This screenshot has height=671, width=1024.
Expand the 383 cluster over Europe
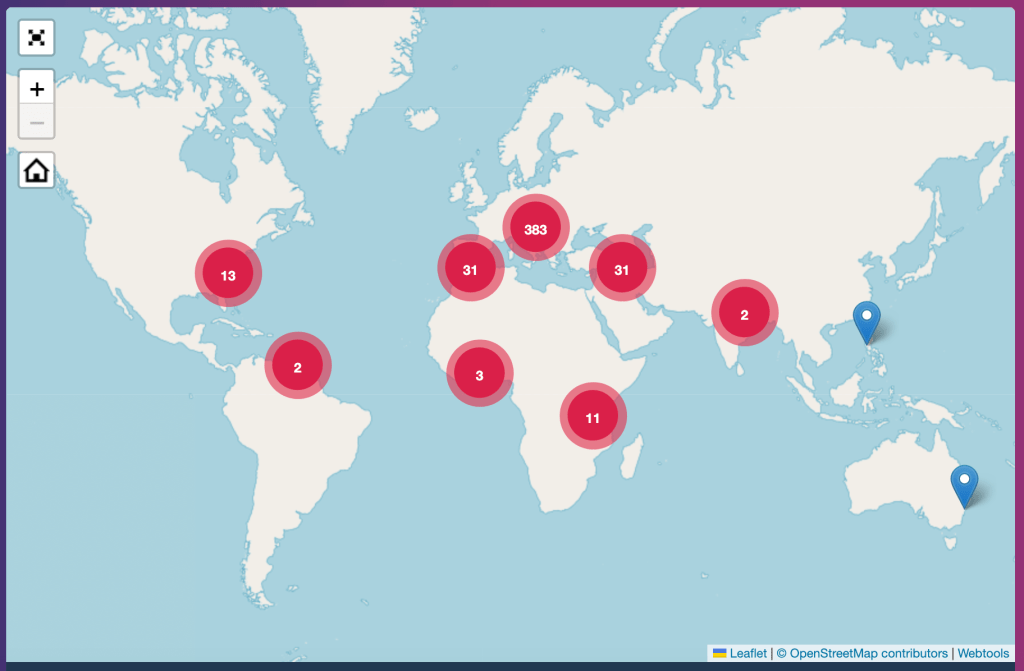pyautogui.click(x=536, y=229)
